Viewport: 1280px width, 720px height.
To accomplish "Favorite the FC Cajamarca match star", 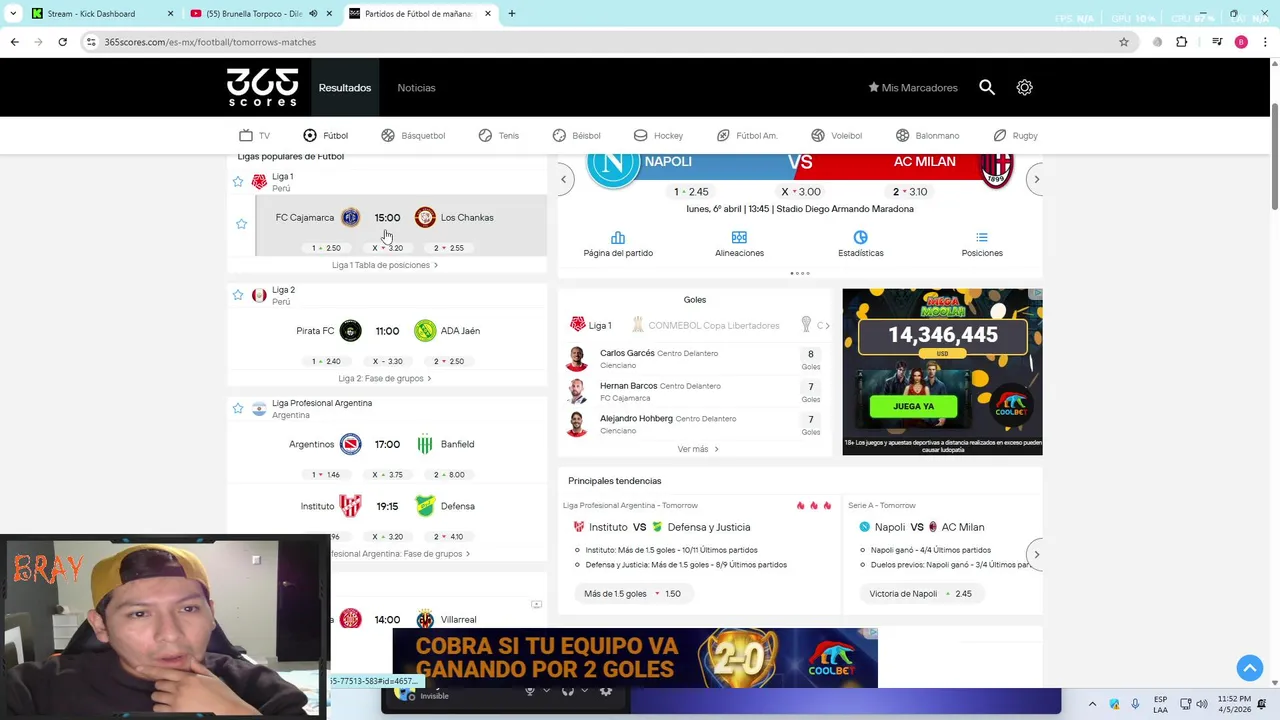I will coord(241,224).
